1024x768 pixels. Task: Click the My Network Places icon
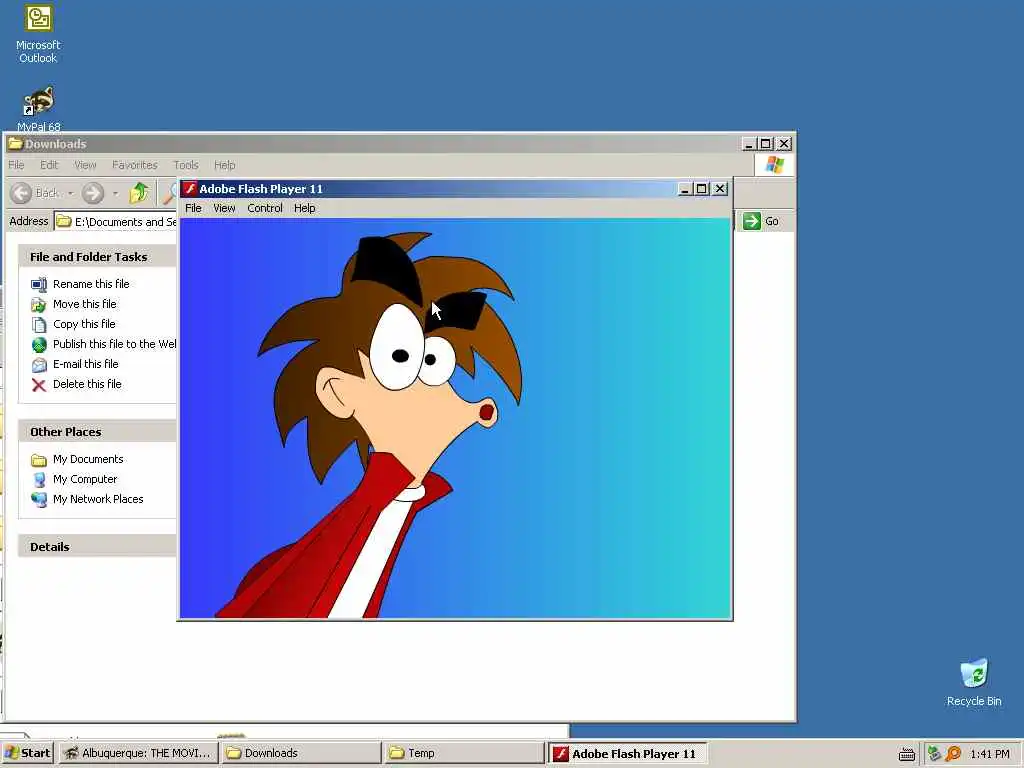pyautogui.click(x=39, y=500)
